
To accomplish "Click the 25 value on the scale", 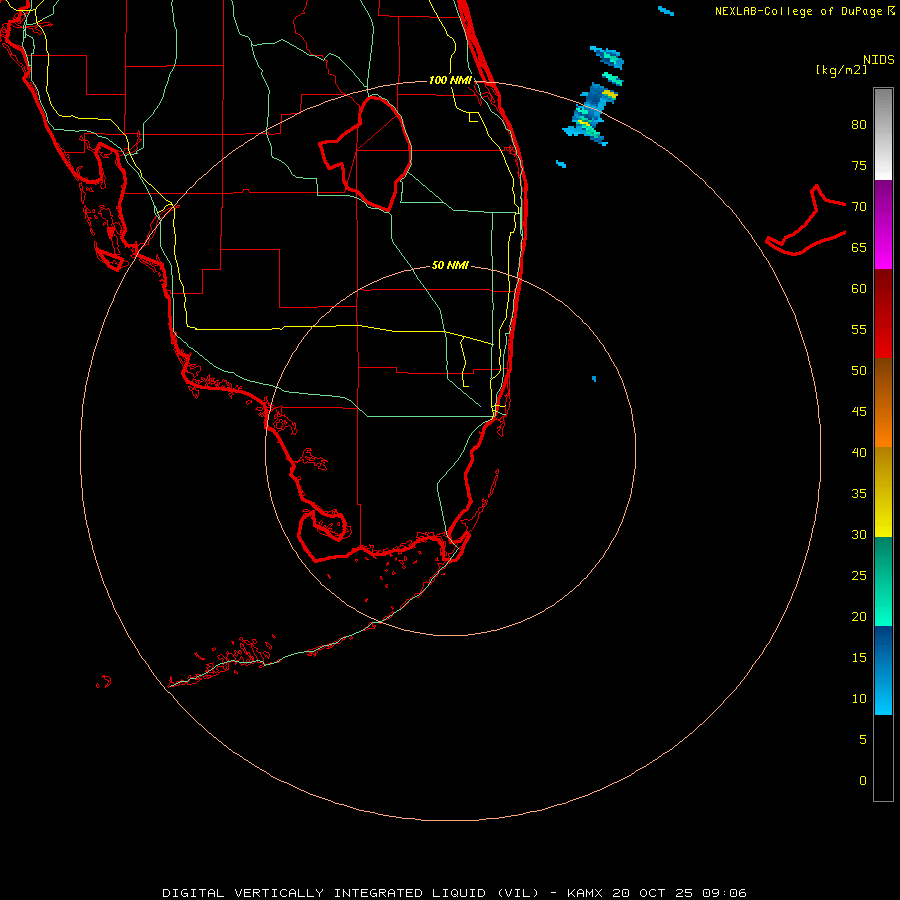I will coord(859,576).
